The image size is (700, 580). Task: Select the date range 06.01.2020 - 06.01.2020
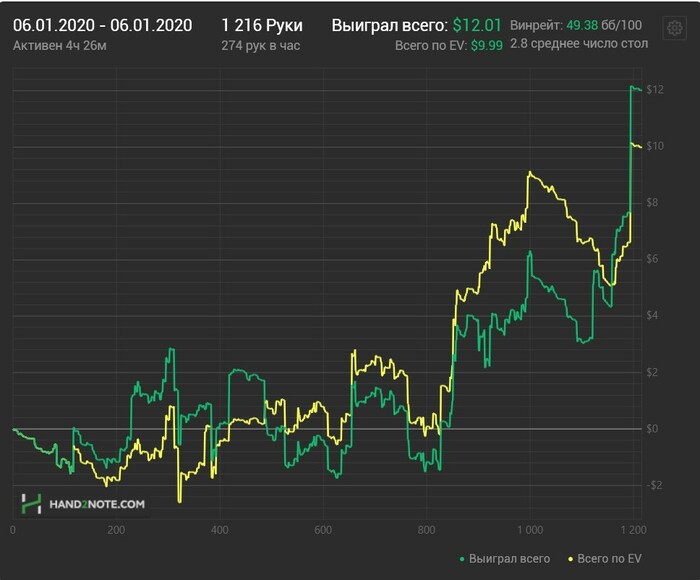(103, 25)
